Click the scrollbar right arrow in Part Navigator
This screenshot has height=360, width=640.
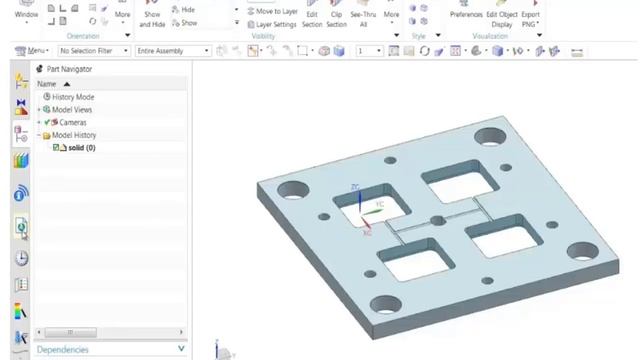[181, 332]
